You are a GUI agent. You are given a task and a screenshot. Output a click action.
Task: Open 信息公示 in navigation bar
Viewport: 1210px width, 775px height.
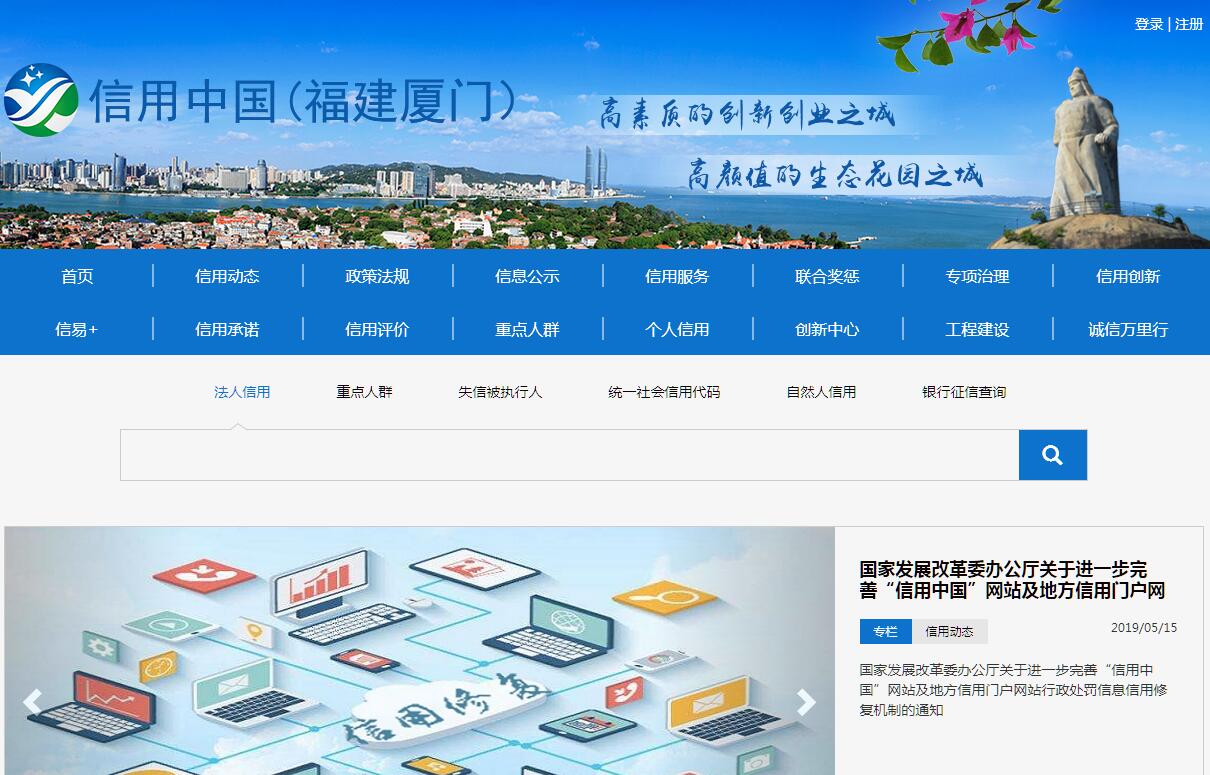click(527, 277)
